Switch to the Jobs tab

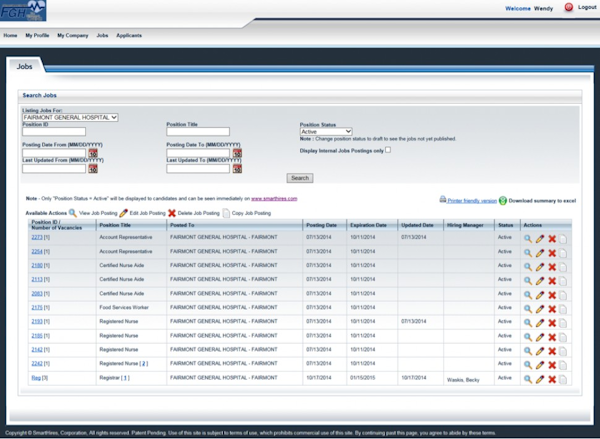point(25,66)
